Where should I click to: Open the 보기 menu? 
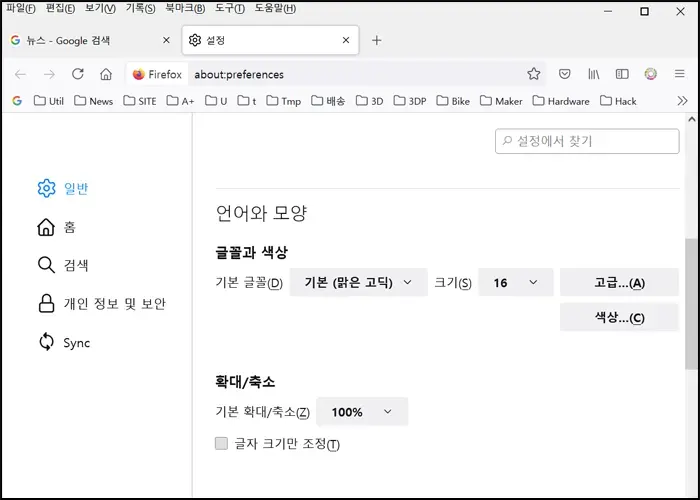tap(100, 8)
